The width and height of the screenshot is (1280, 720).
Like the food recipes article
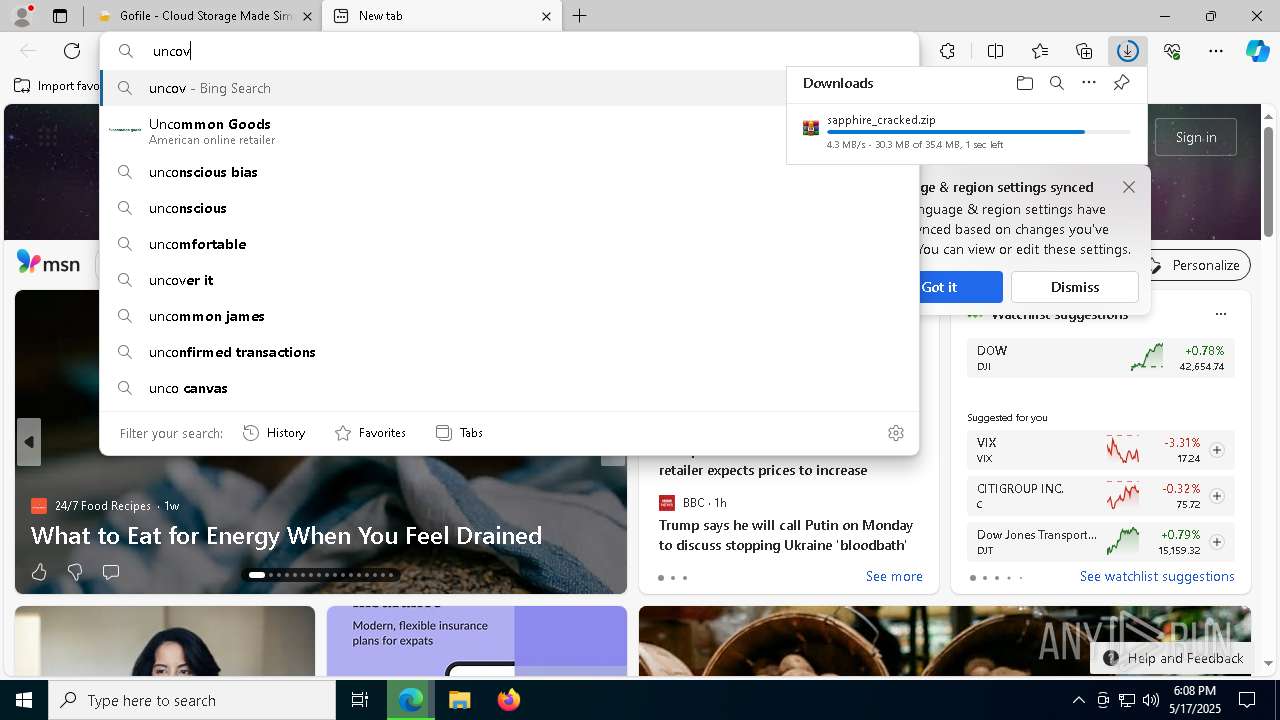39,572
